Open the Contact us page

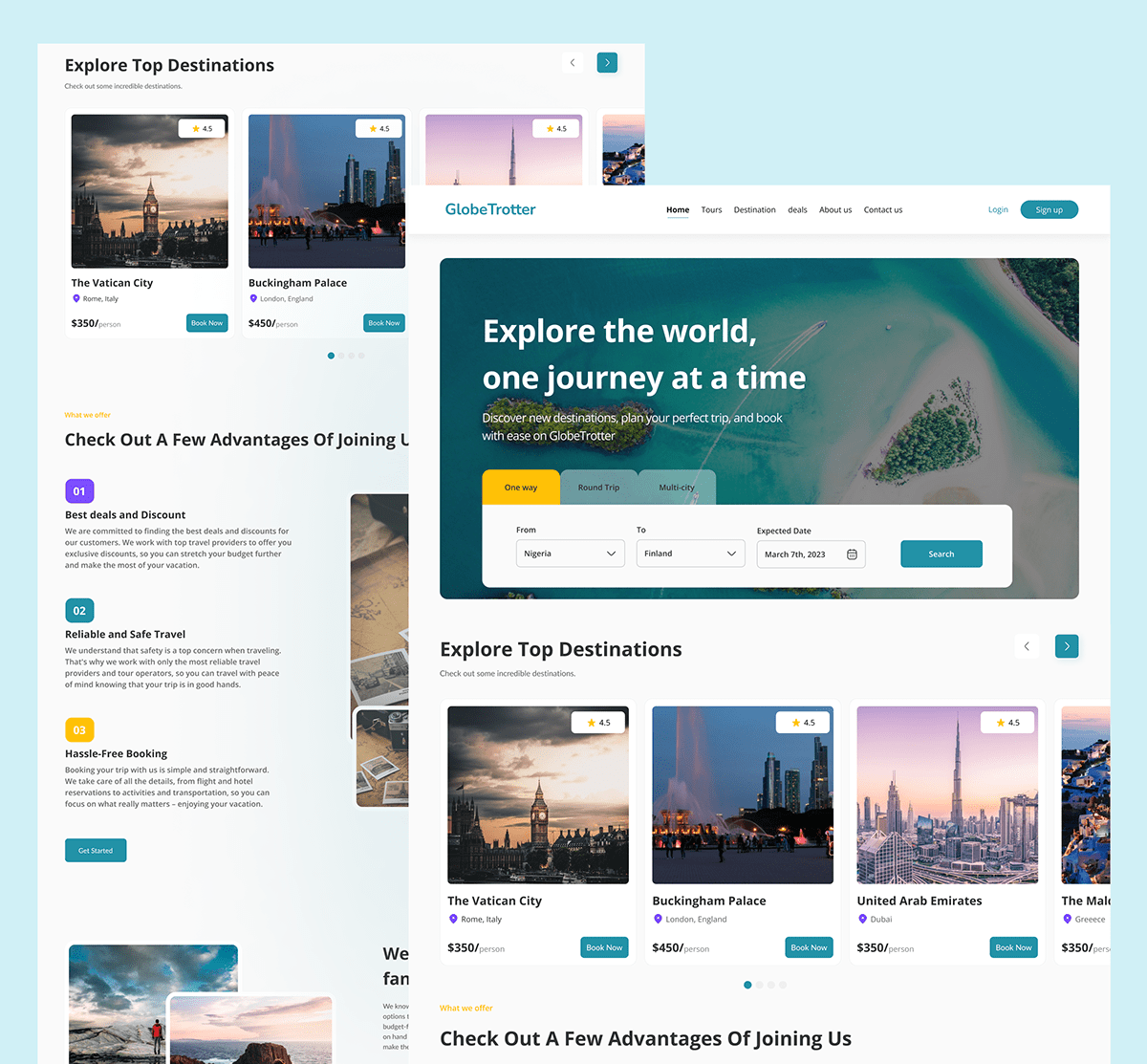pyautogui.click(x=882, y=209)
